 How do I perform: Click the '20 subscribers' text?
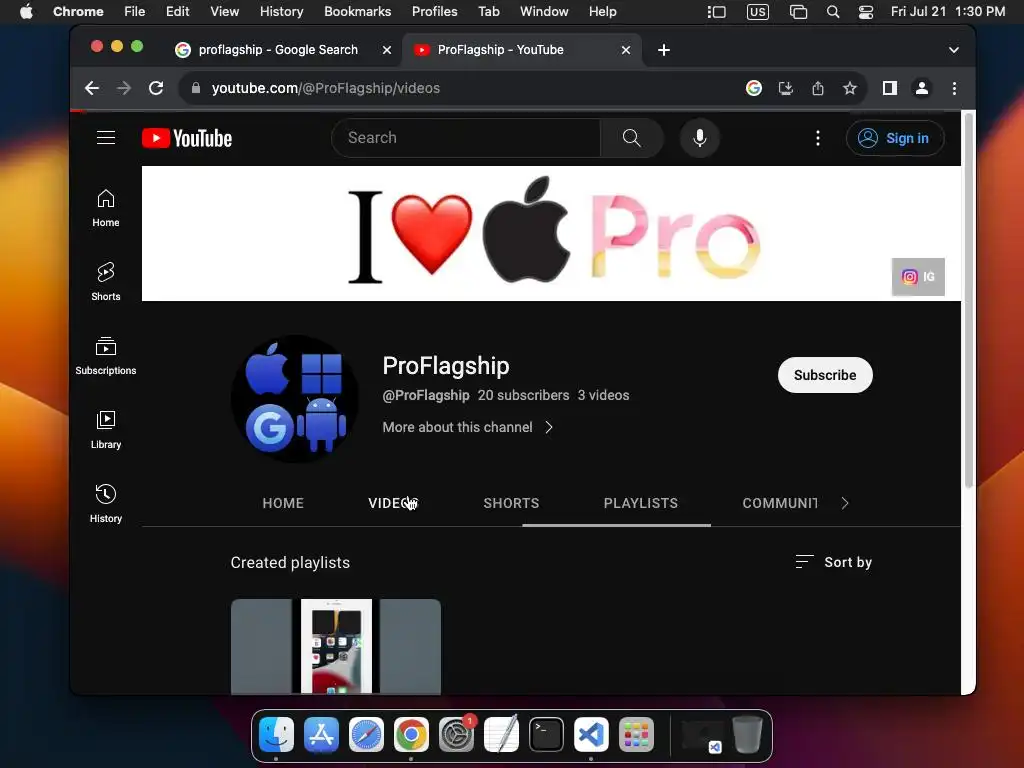click(523, 395)
